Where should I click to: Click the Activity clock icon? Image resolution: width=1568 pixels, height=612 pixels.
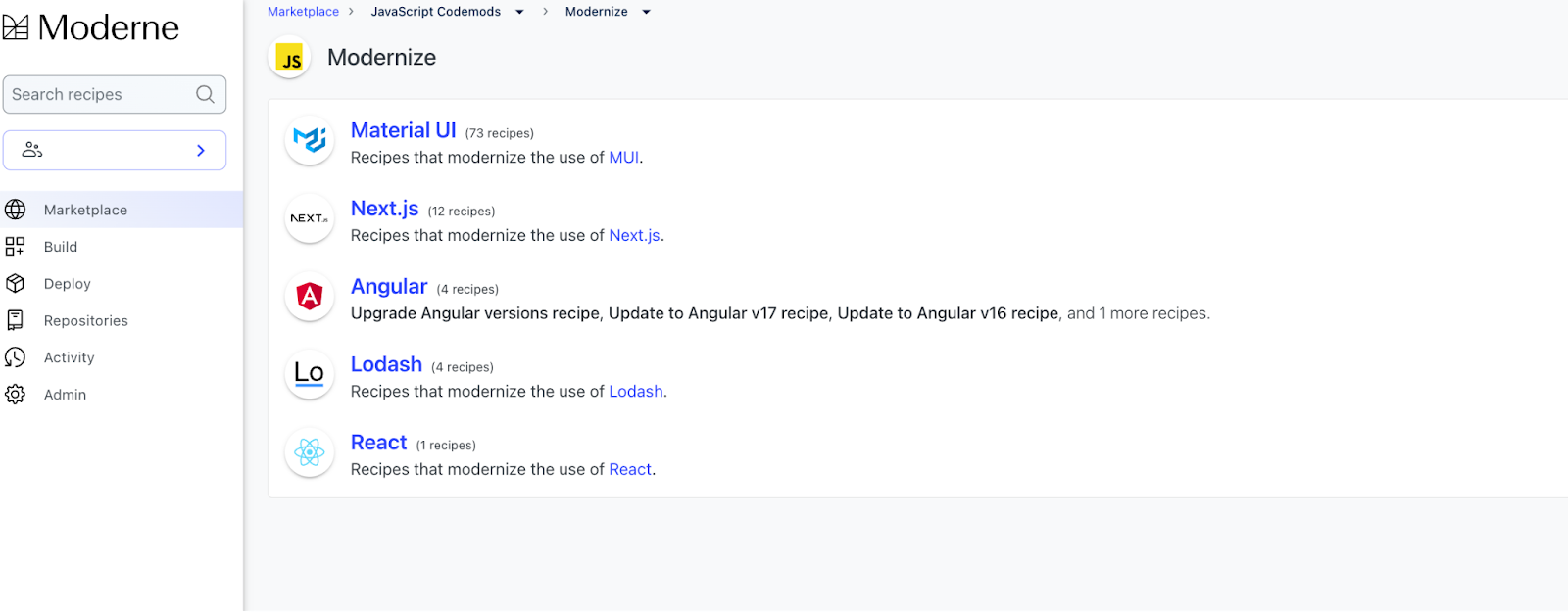pyautogui.click(x=15, y=357)
